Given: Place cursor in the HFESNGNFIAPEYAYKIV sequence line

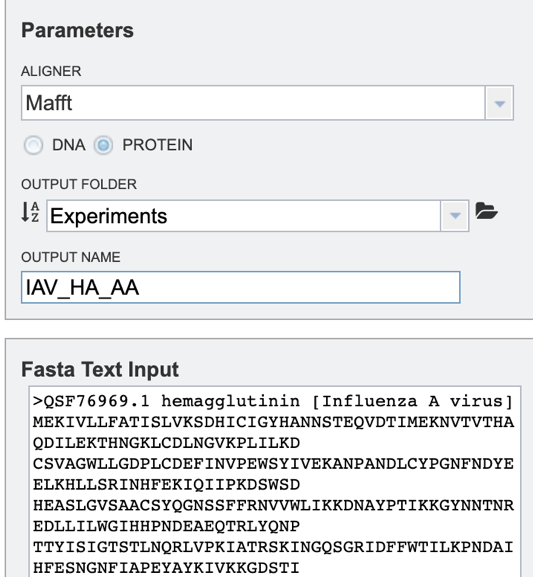Looking at the screenshot, I should click(166, 568).
